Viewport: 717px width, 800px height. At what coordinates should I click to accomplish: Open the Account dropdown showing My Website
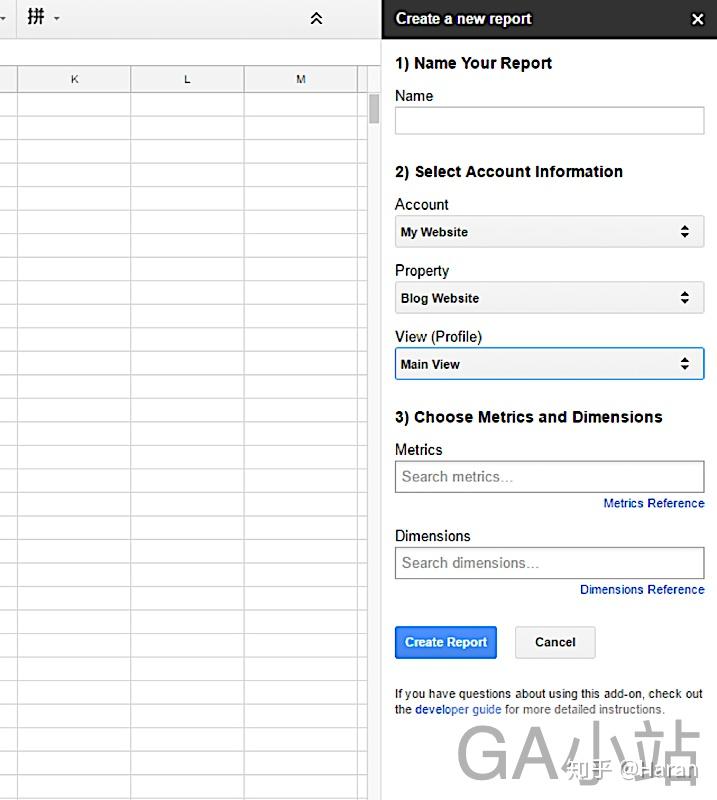pyautogui.click(x=549, y=232)
